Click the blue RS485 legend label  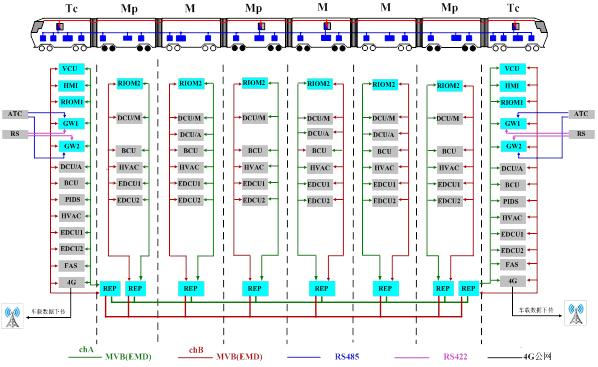pyautogui.click(x=347, y=357)
